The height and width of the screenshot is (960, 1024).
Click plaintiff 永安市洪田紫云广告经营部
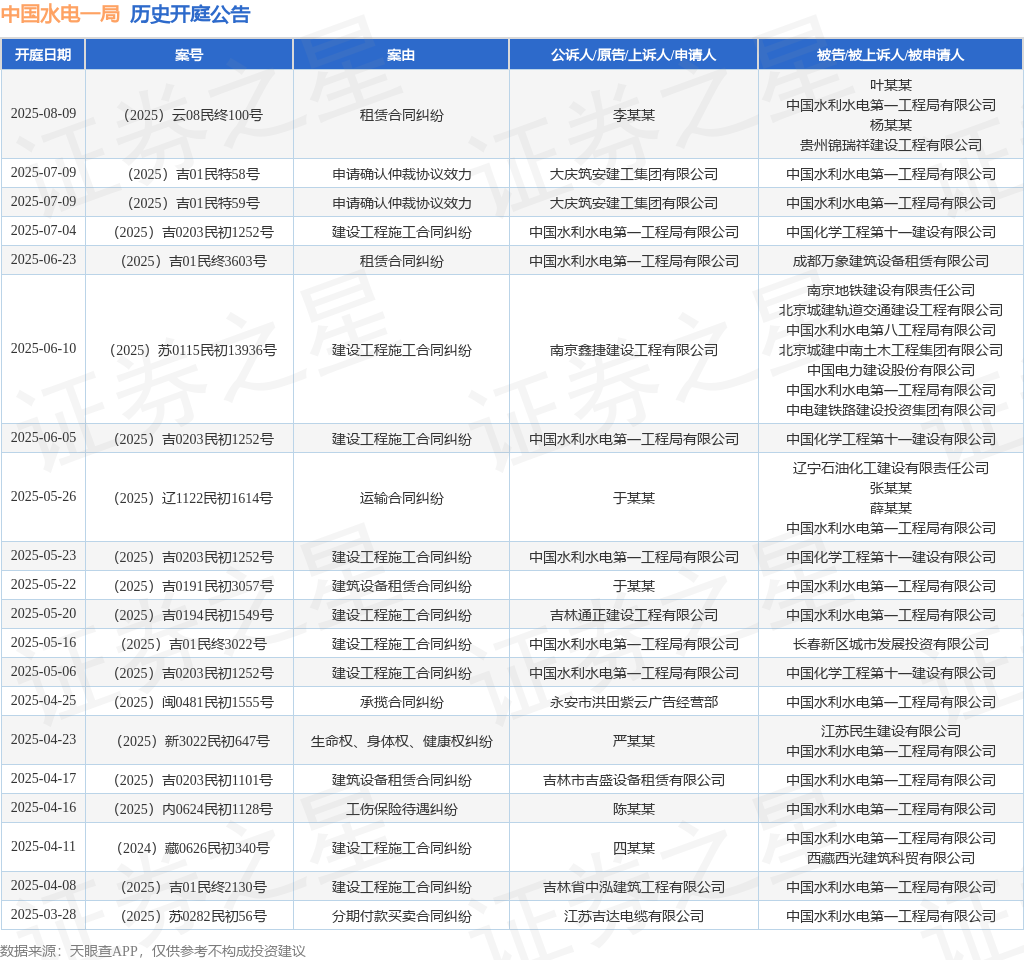[633, 703]
